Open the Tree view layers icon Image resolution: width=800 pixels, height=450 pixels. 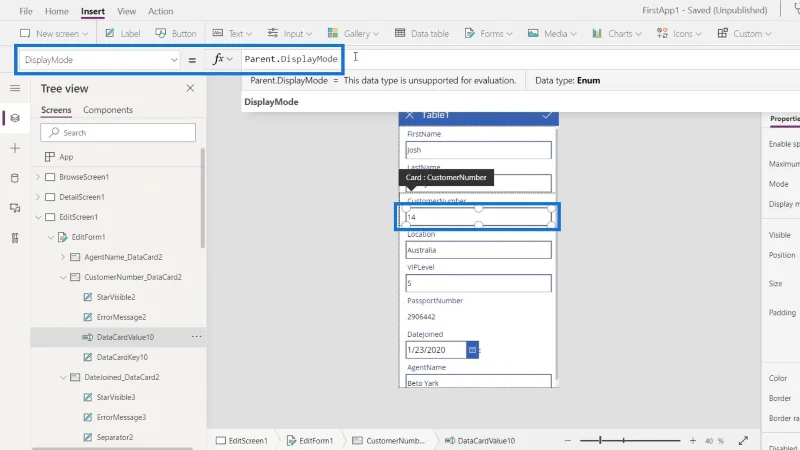(x=15, y=118)
